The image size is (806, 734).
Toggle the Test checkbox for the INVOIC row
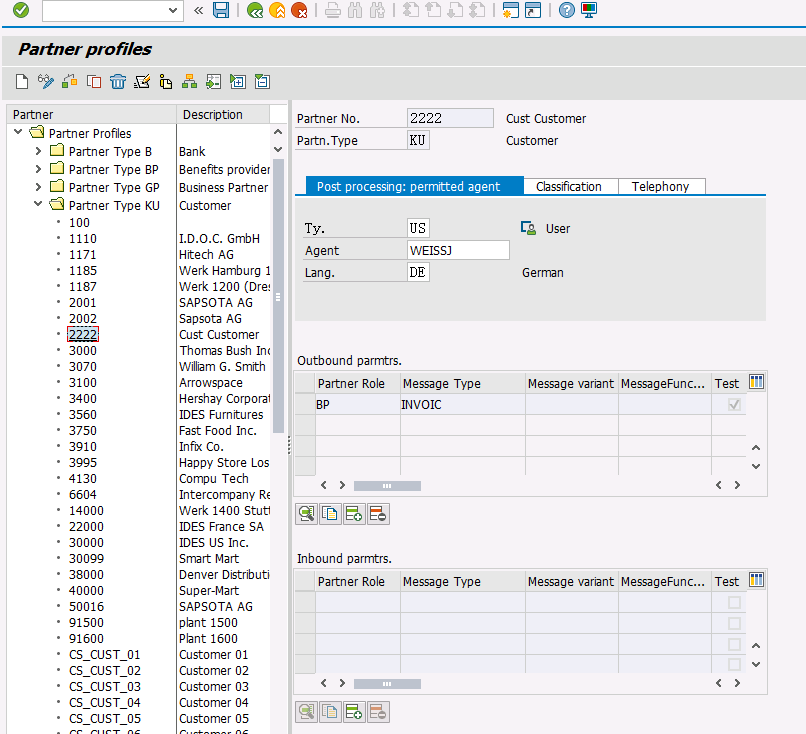click(x=735, y=405)
